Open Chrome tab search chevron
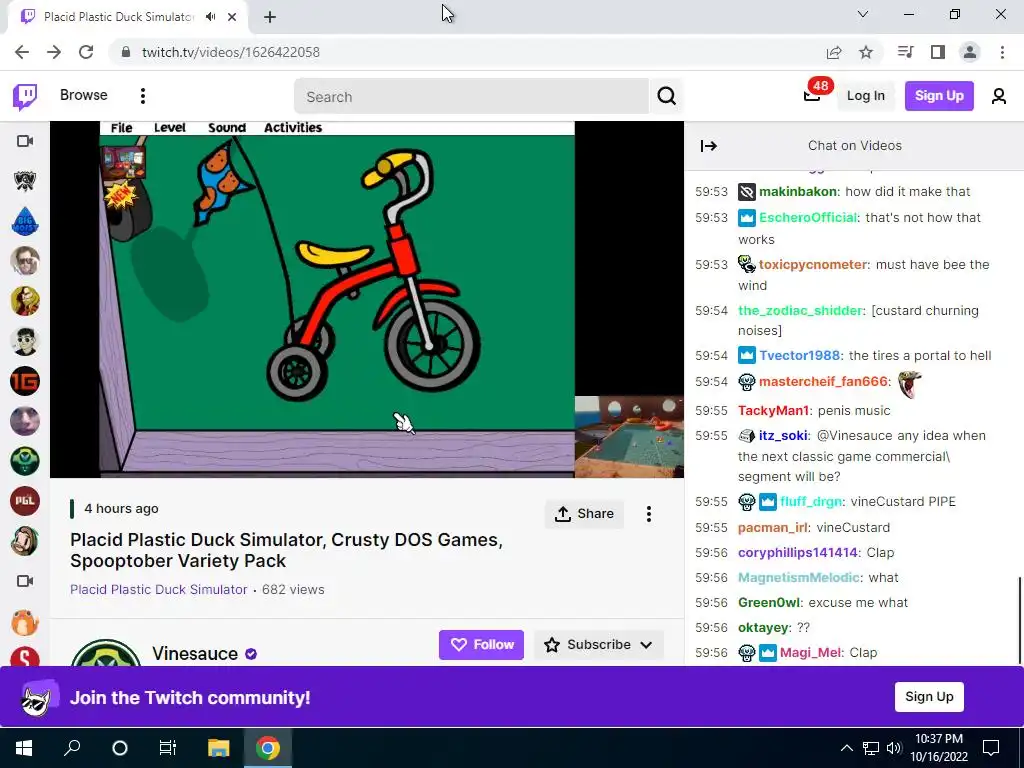Image resolution: width=1024 pixels, height=768 pixels. click(863, 14)
